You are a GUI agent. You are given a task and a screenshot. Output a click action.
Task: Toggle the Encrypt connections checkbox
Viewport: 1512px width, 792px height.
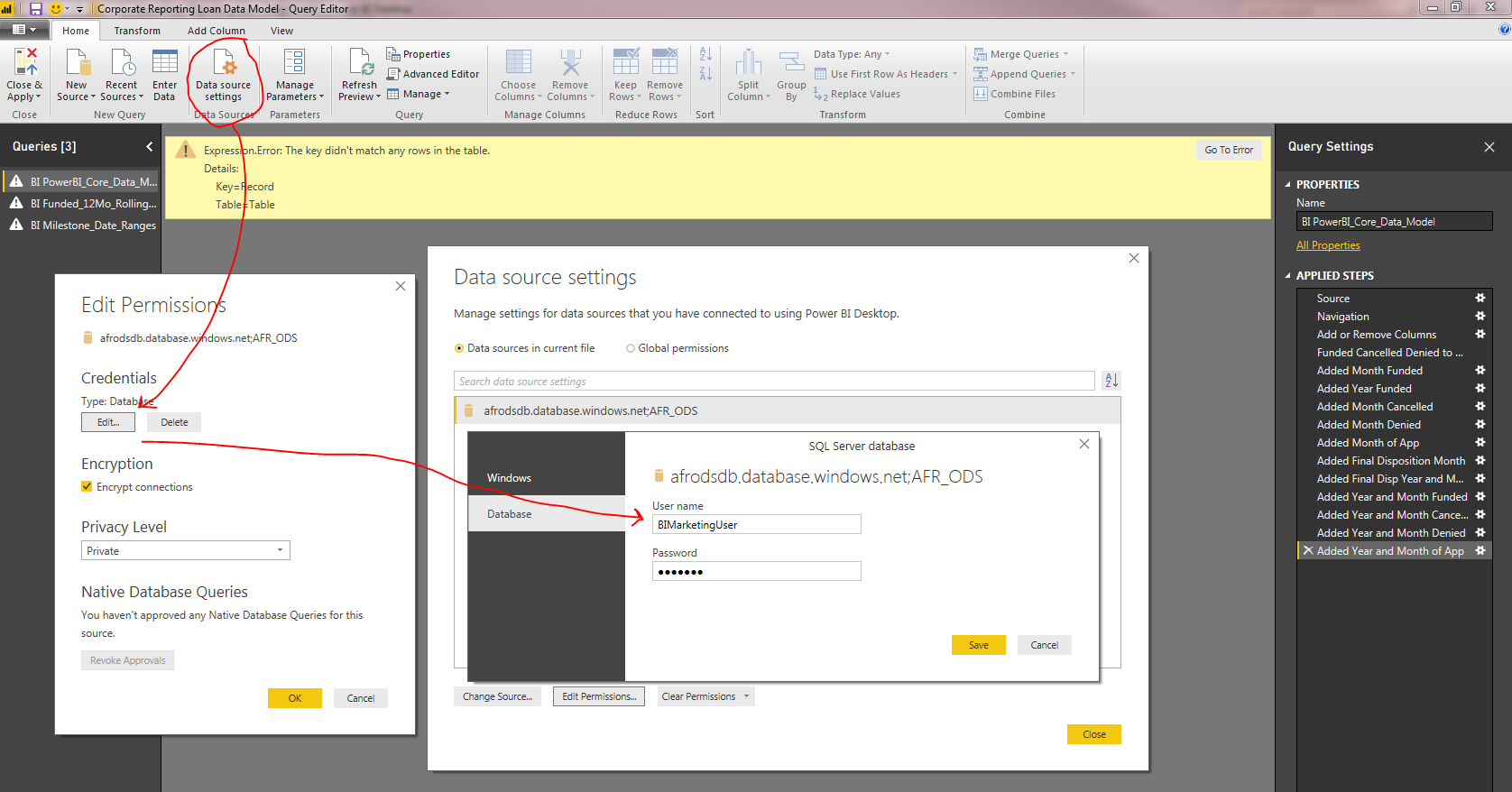87,487
